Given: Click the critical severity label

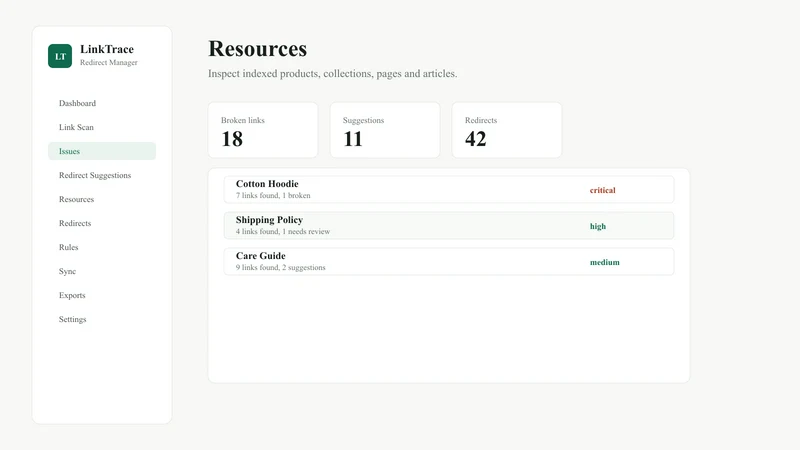Looking at the screenshot, I should pyautogui.click(x=603, y=190).
